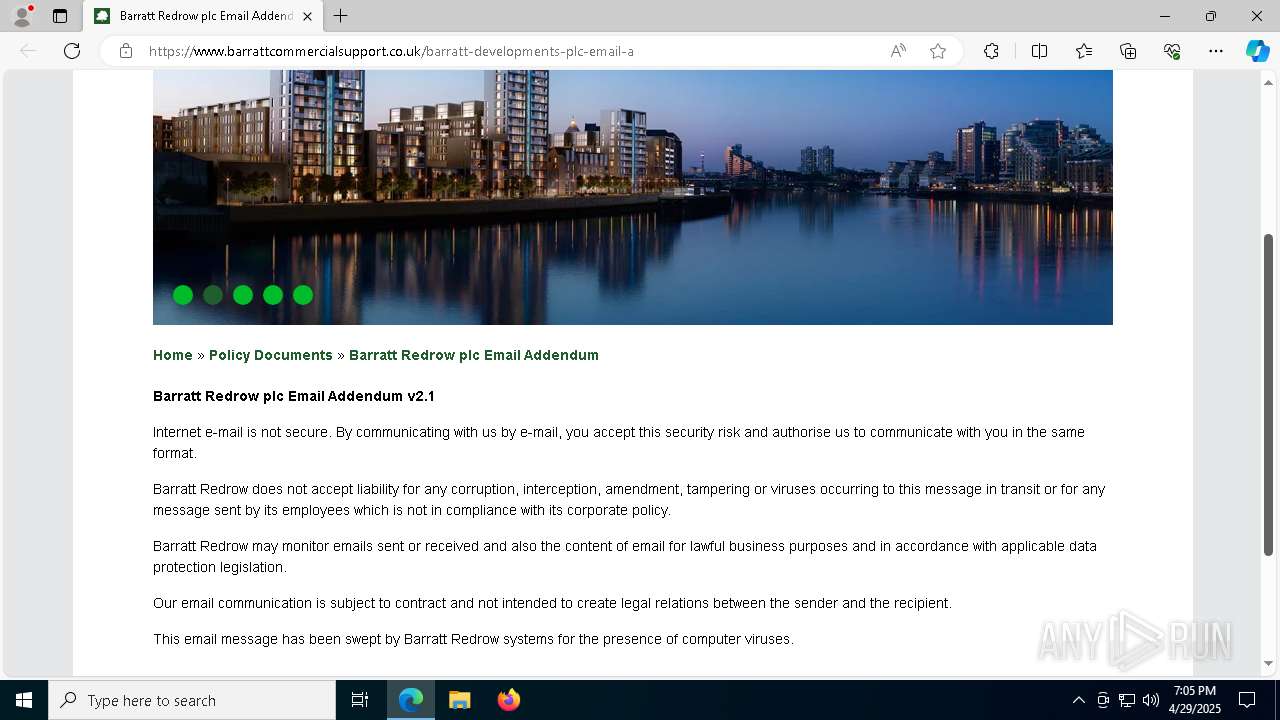
Task: Click the page vertical scrollbar thumb
Action: click(x=1268, y=395)
